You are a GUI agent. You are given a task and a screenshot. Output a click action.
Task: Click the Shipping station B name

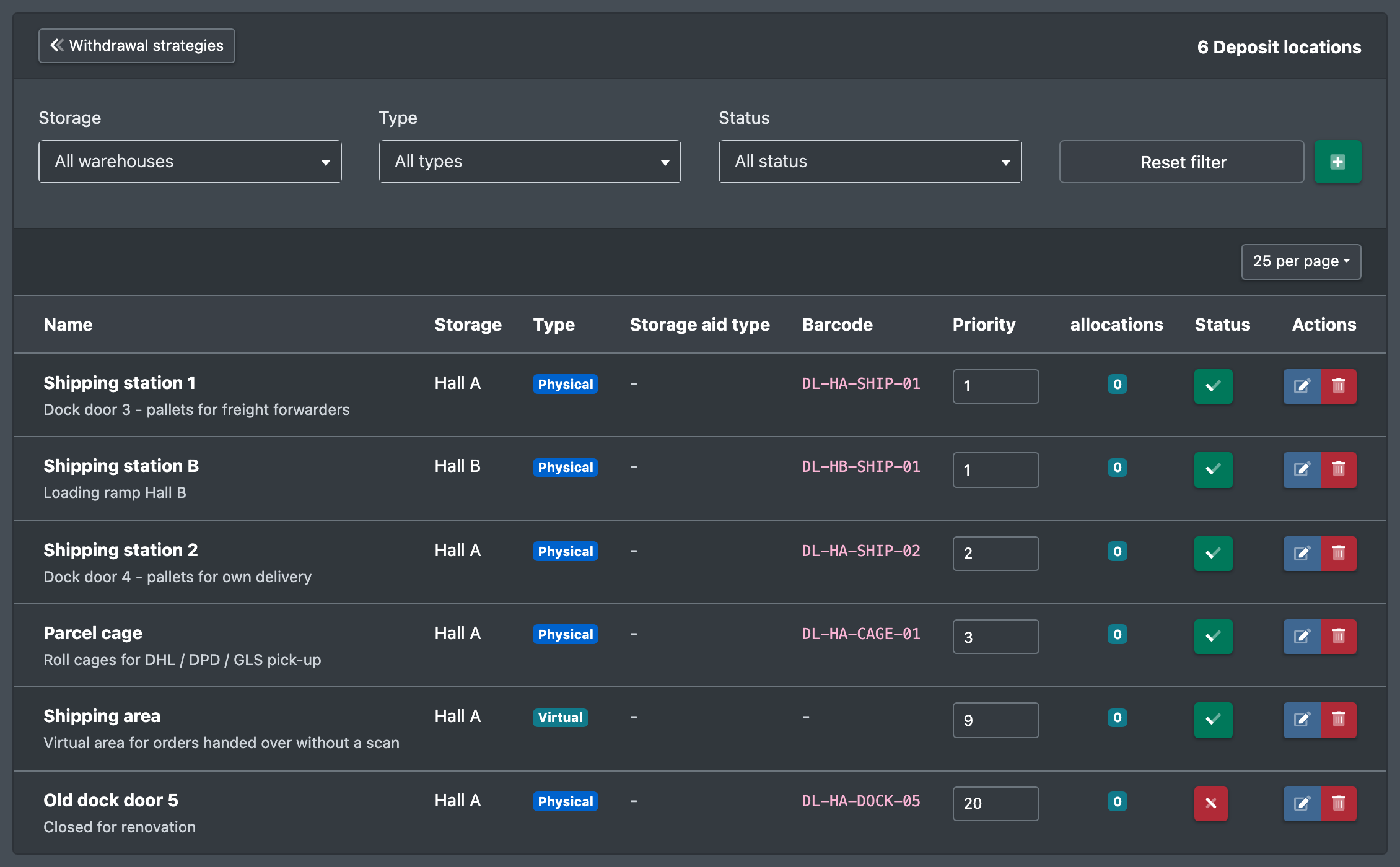[121, 466]
